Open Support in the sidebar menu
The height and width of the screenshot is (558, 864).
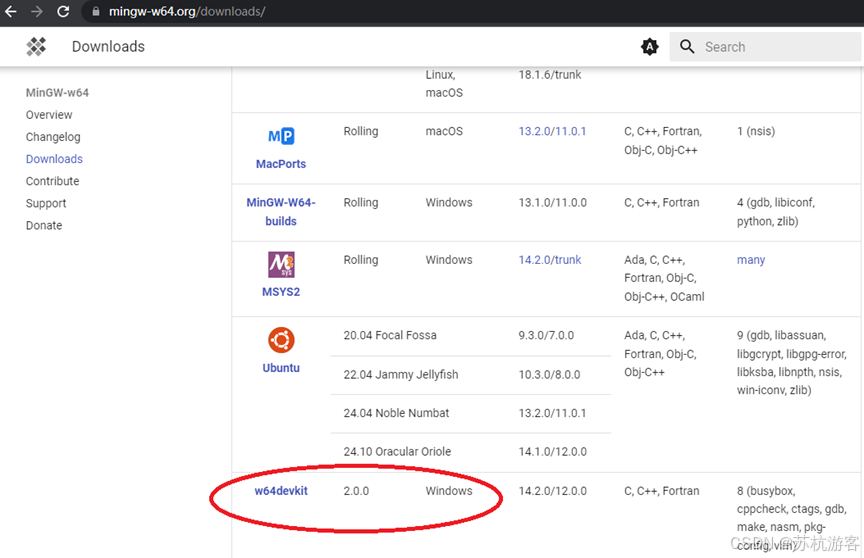pyautogui.click(x=46, y=203)
